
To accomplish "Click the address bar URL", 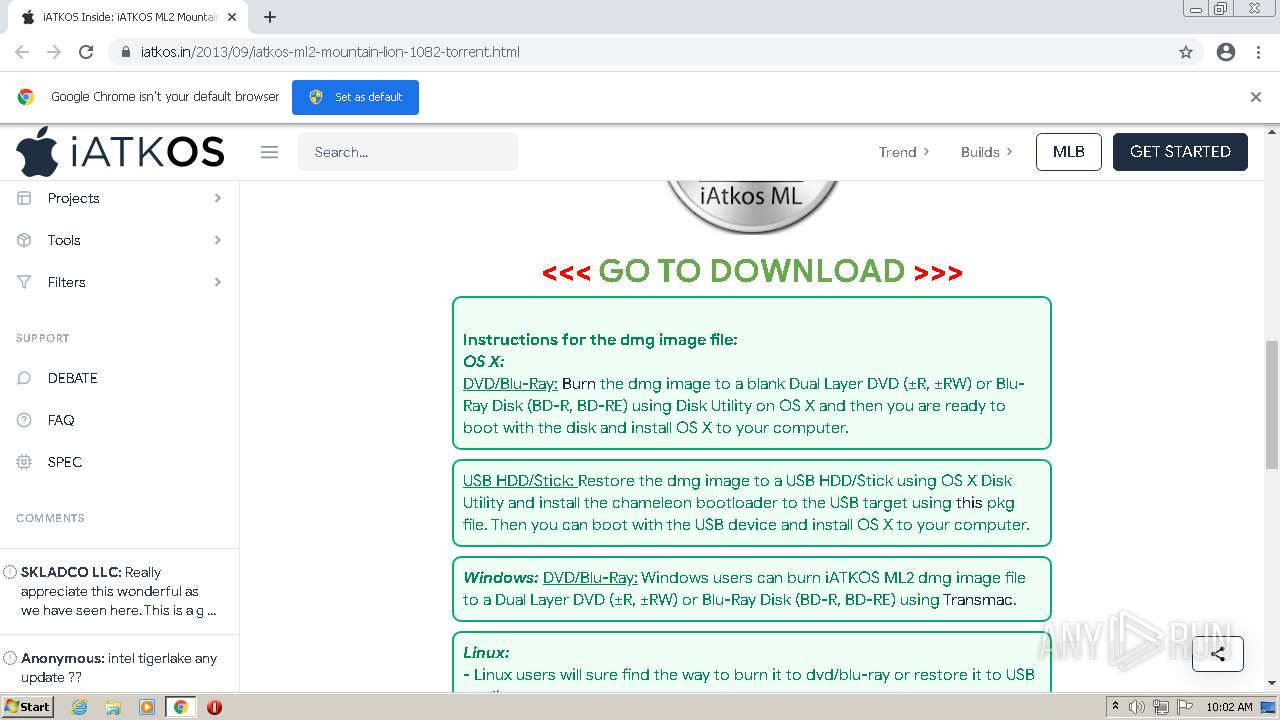I will coord(330,52).
